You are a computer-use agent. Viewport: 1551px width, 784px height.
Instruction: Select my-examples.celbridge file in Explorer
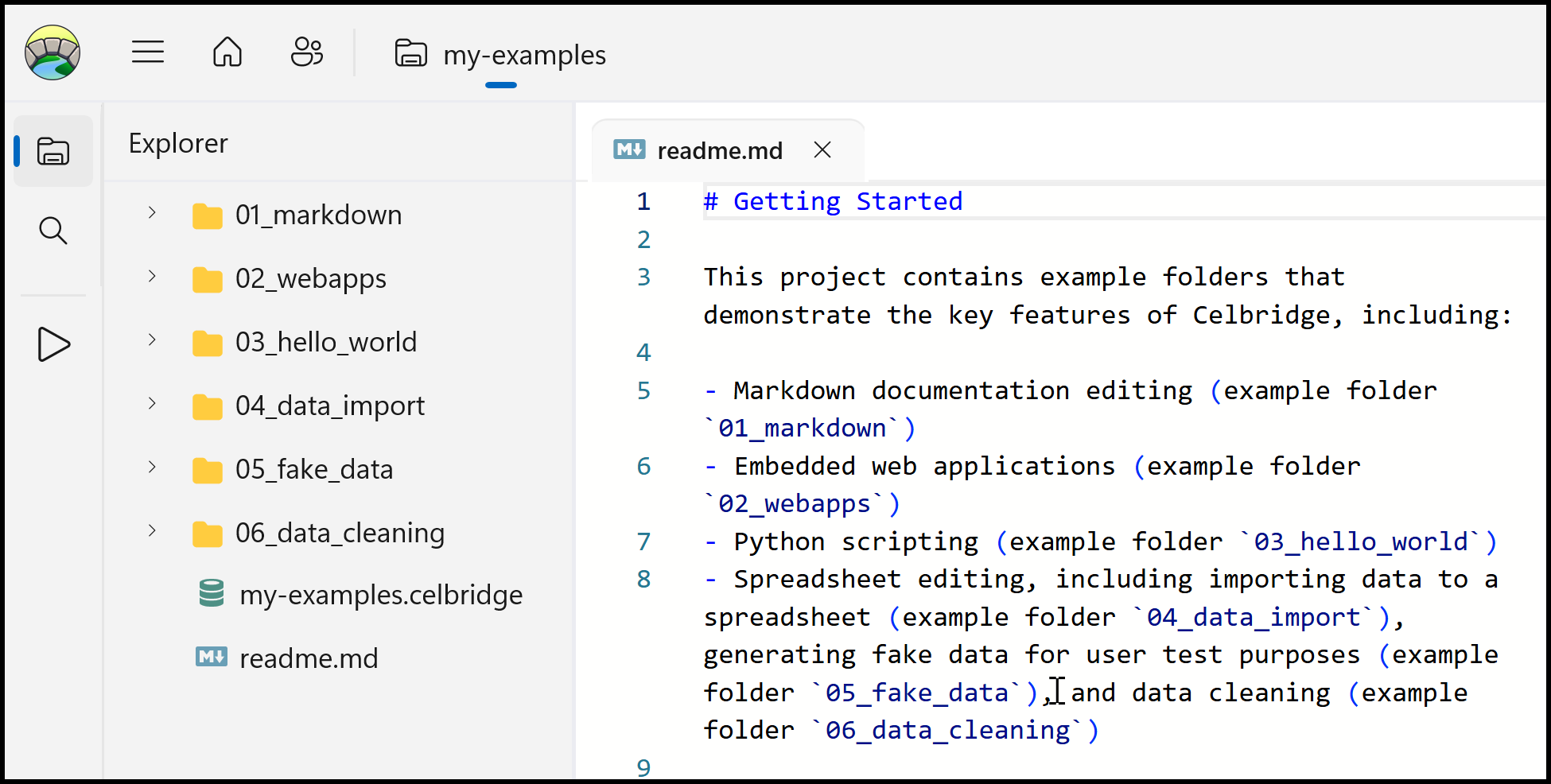pyautogui.click(x=381, y=596)
